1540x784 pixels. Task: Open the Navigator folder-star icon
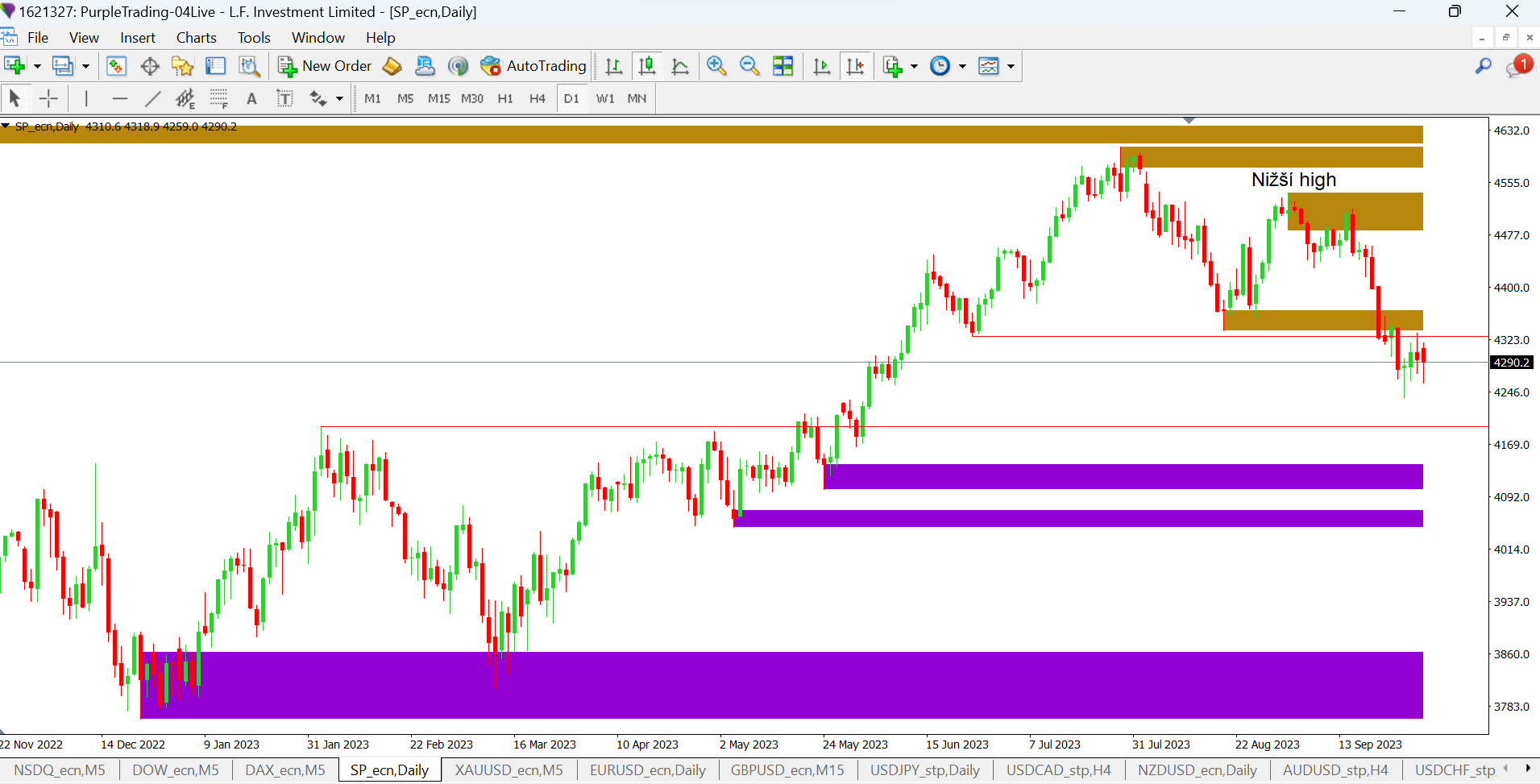click(183, 66)
